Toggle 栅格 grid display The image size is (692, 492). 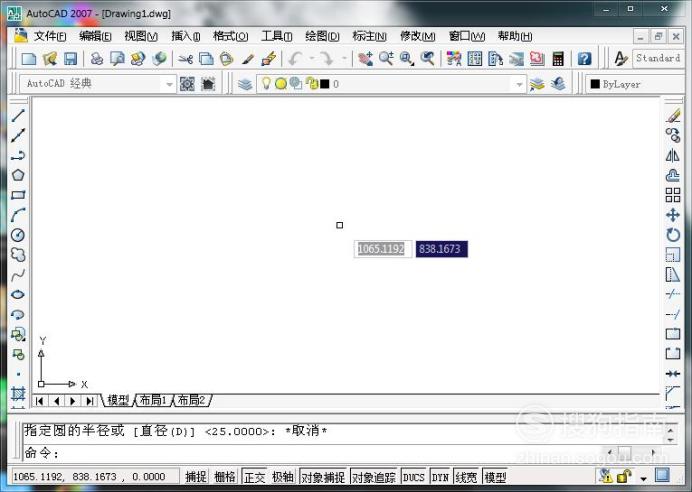click(x=224, y=477)
